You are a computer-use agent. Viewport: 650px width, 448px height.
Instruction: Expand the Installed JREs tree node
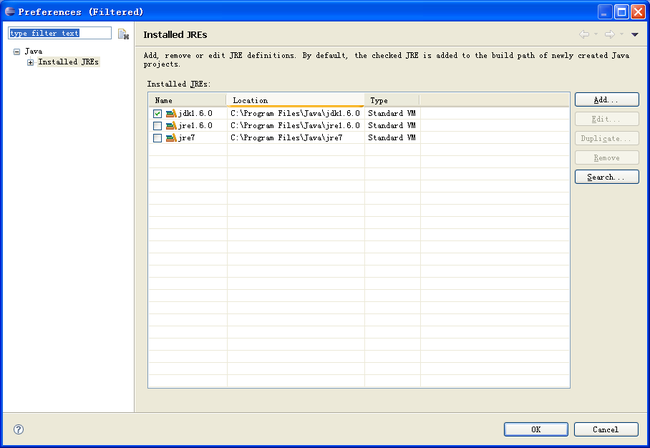[x=30, y=63]
